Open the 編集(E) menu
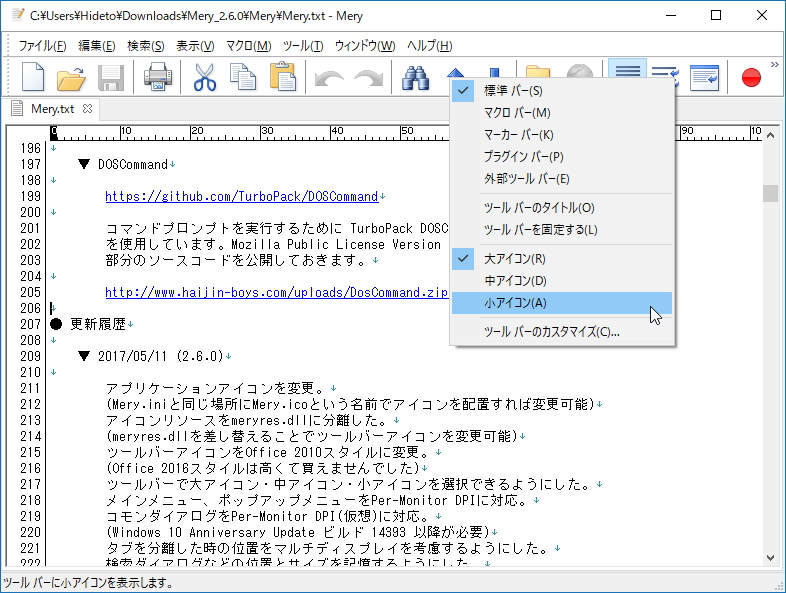 click(x=97, y=46)
